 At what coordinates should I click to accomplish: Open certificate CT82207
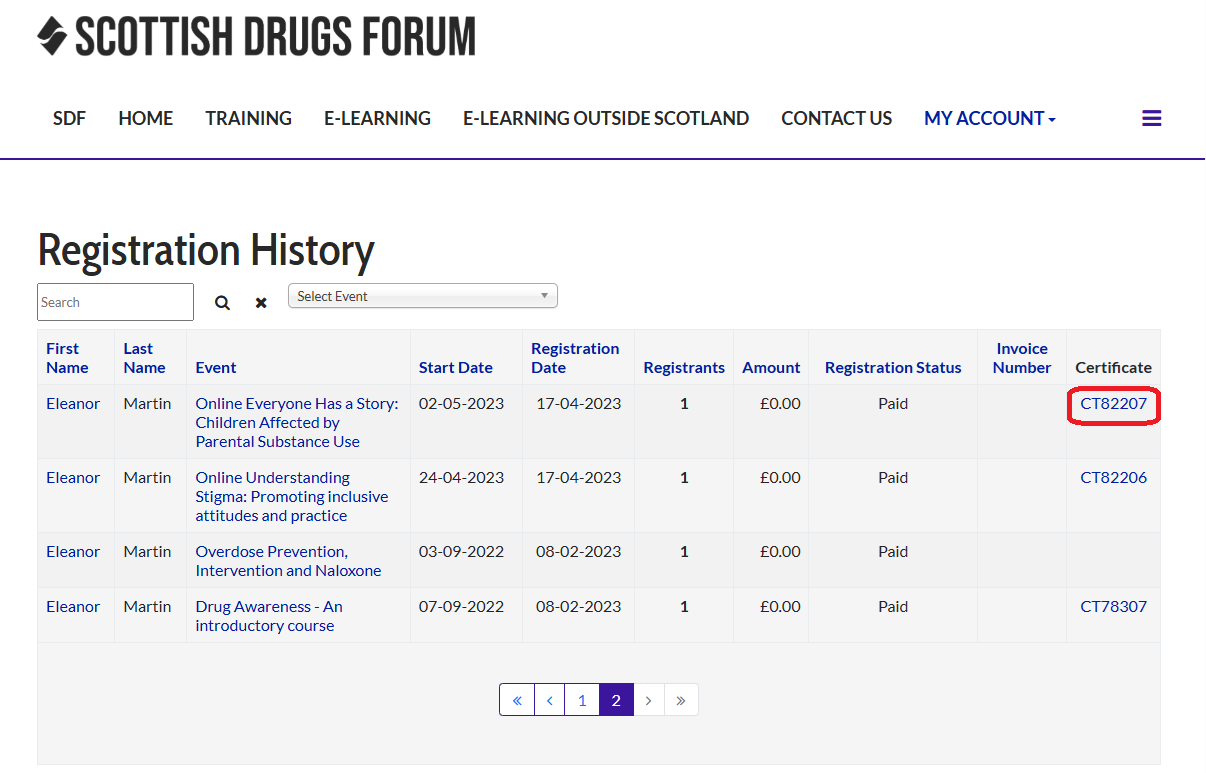coord(1113,403)
